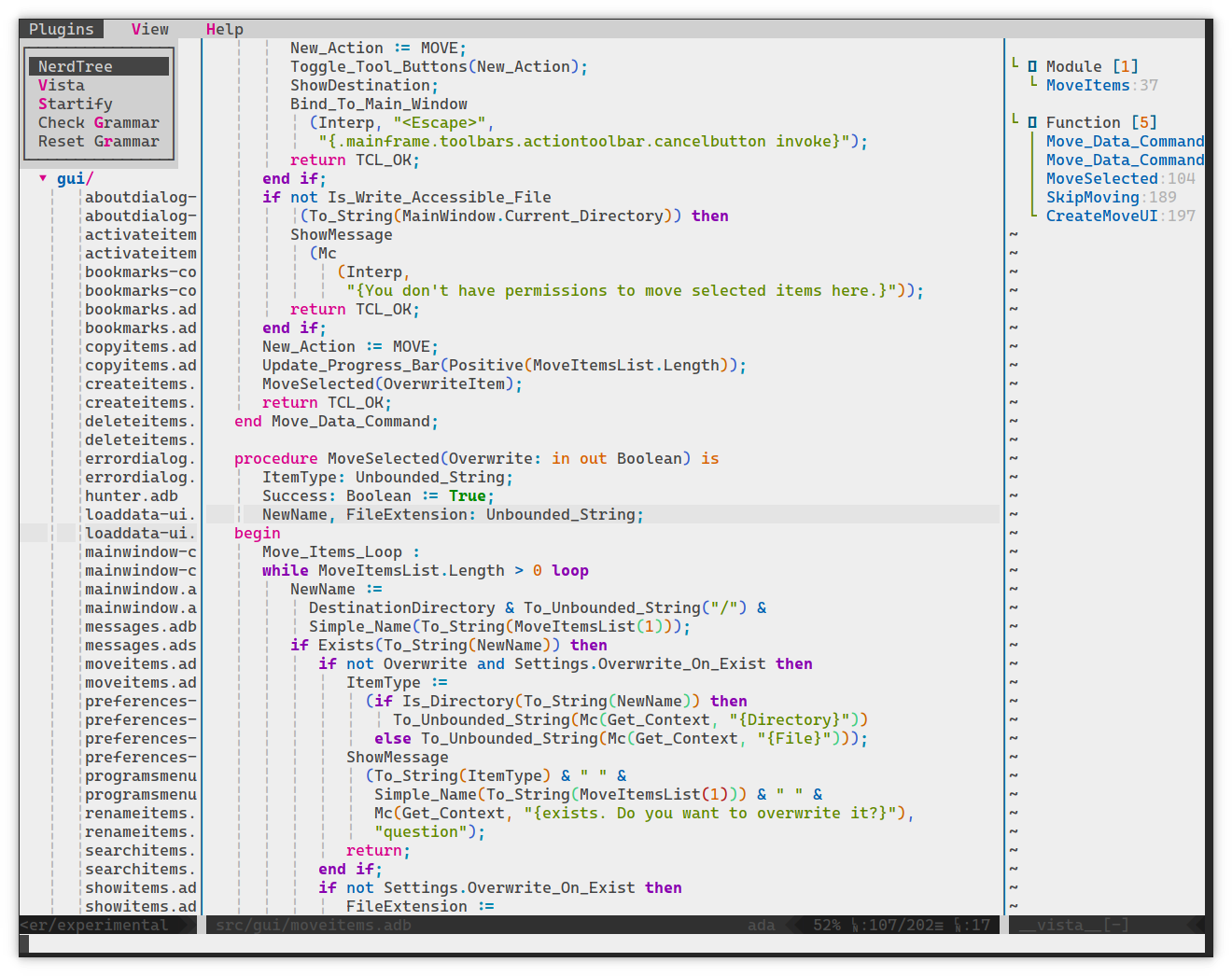Image resolution: width=1232 pixels, height=976 pixels.
Task: Click 'Update_Progress_Bar' call in code
Action: tap(351, 365)
